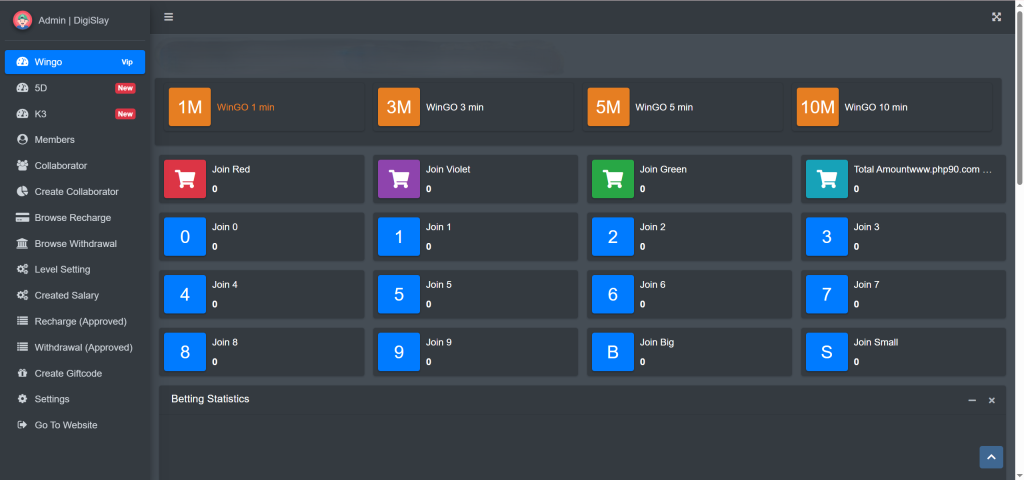Click the scroll-to-top arrow button

(991, 457)
